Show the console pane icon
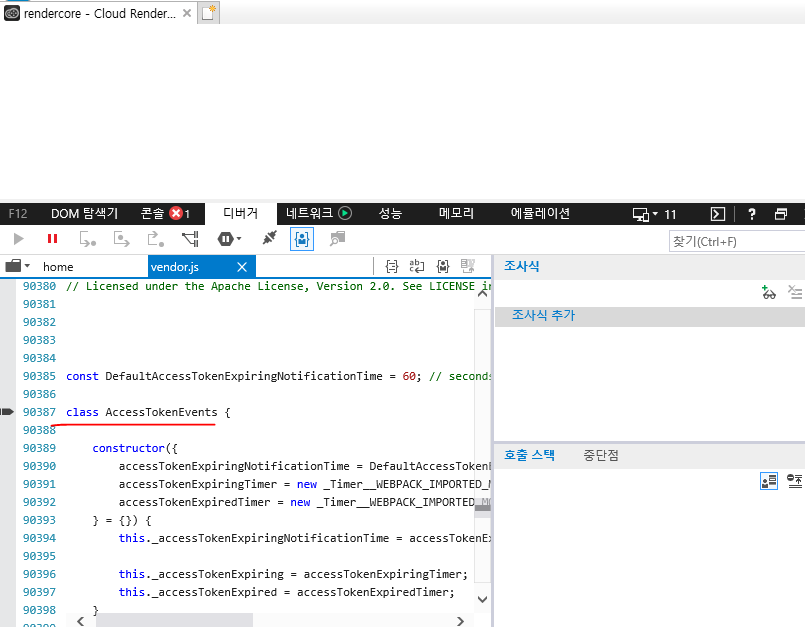 click(717, 214)
